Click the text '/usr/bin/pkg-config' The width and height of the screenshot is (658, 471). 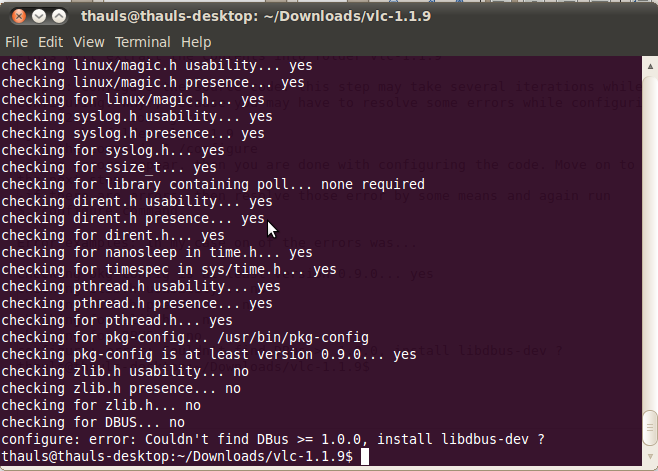(x=293, y=337)
